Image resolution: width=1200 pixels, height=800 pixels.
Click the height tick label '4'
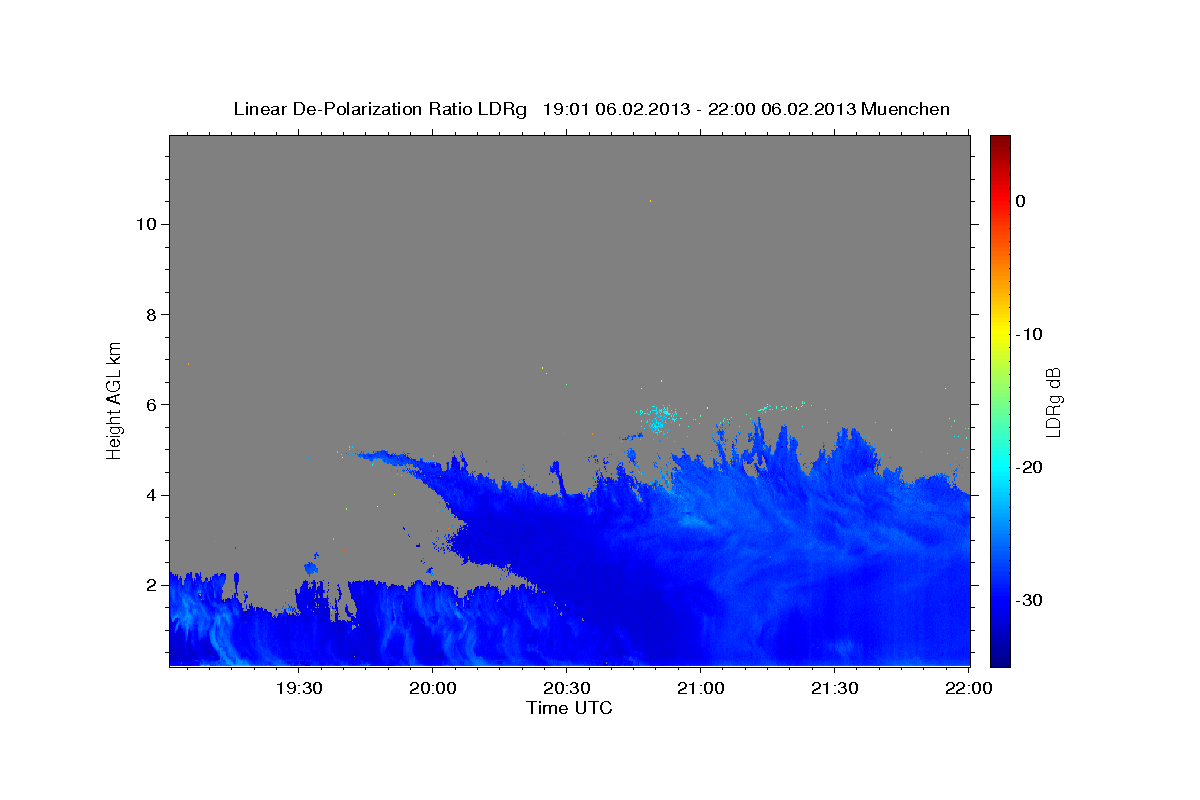click(150, 495)
